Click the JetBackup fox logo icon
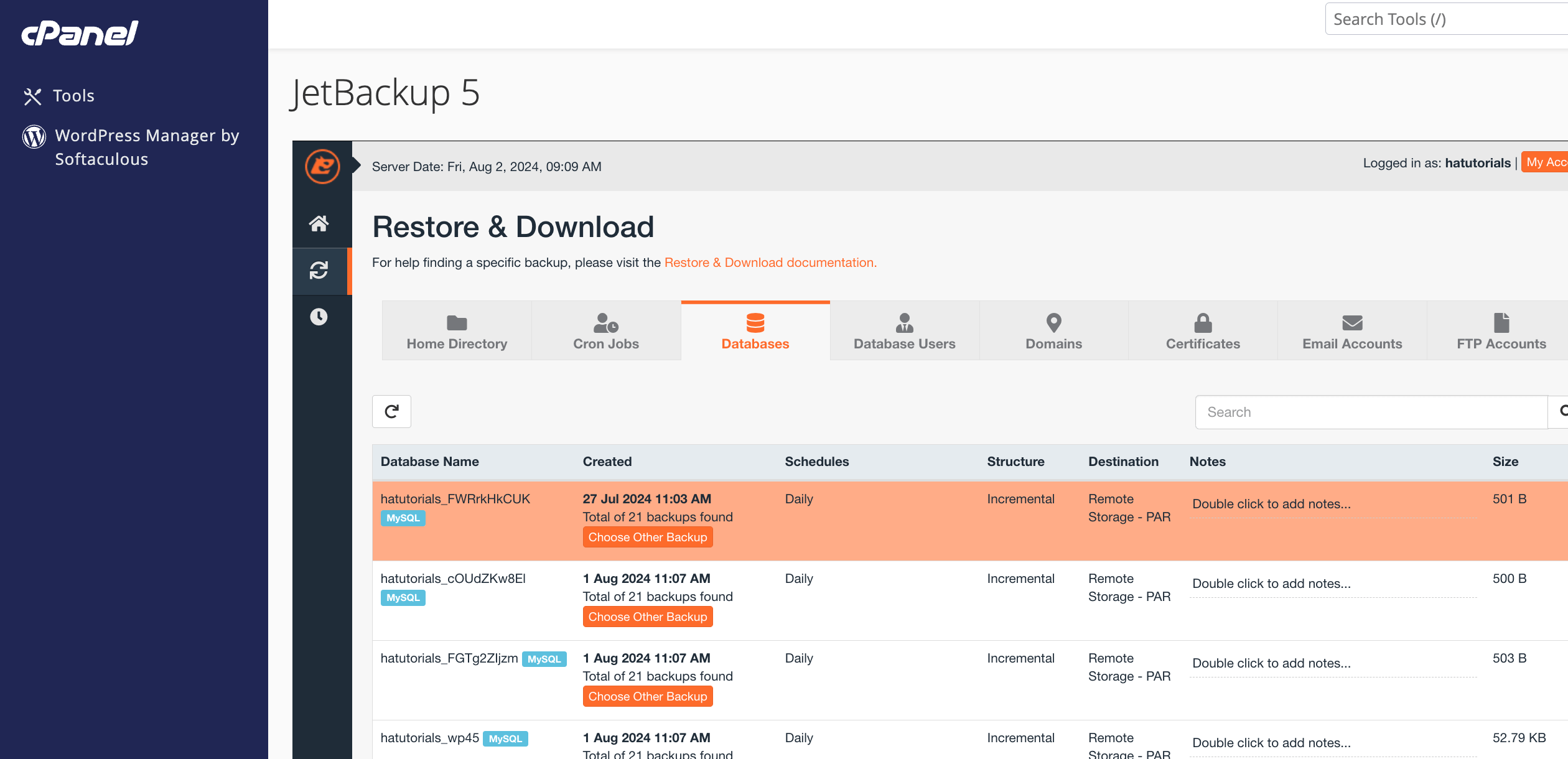1568x759 pixels. tap(322, 166)
